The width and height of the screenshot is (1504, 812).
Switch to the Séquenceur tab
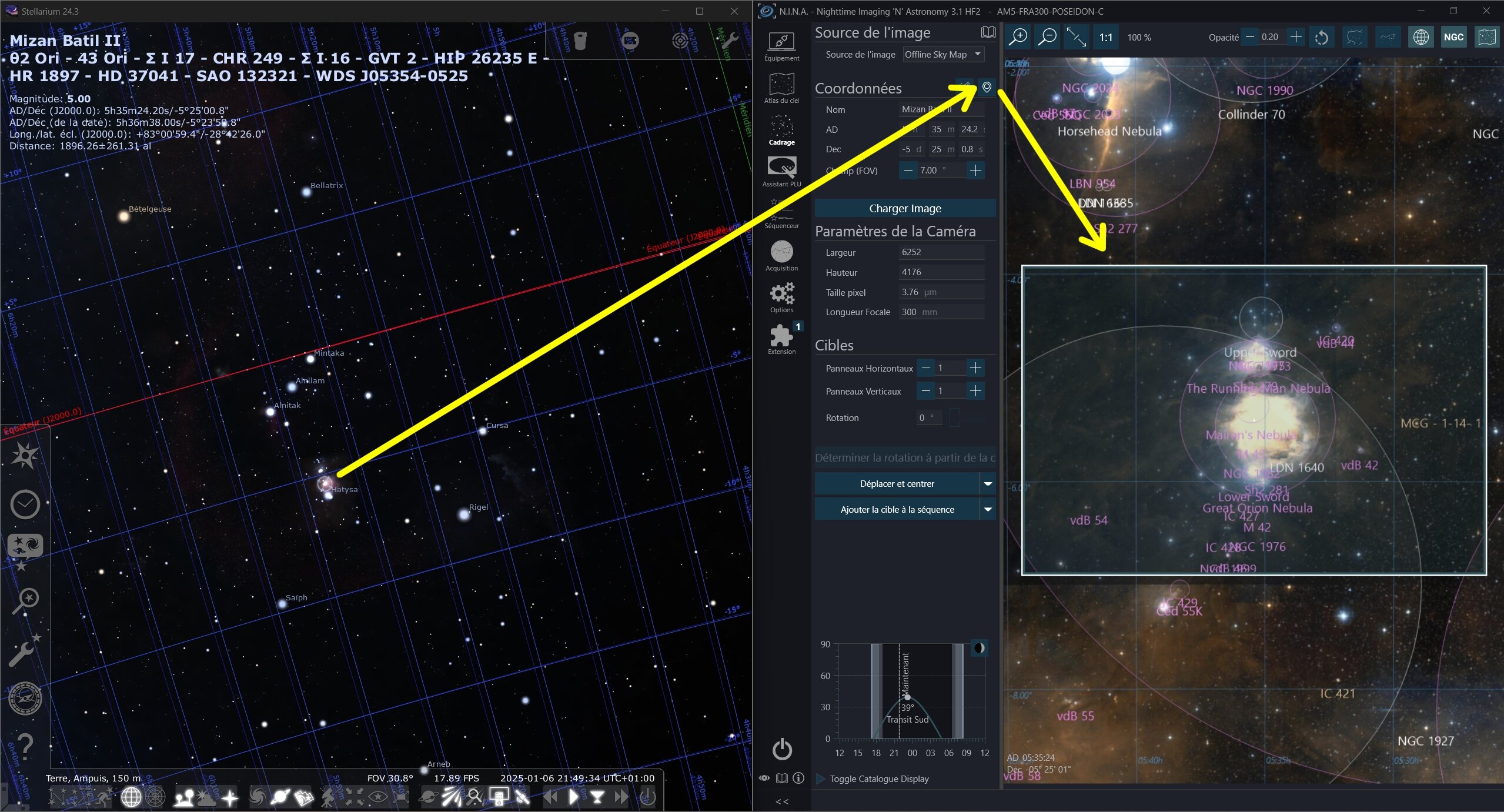pos(781,213)
